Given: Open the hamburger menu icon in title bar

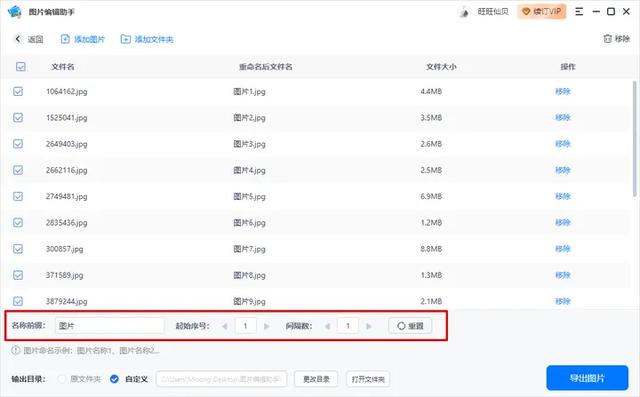Looking at the screenshot, I should tap(579, 12).
